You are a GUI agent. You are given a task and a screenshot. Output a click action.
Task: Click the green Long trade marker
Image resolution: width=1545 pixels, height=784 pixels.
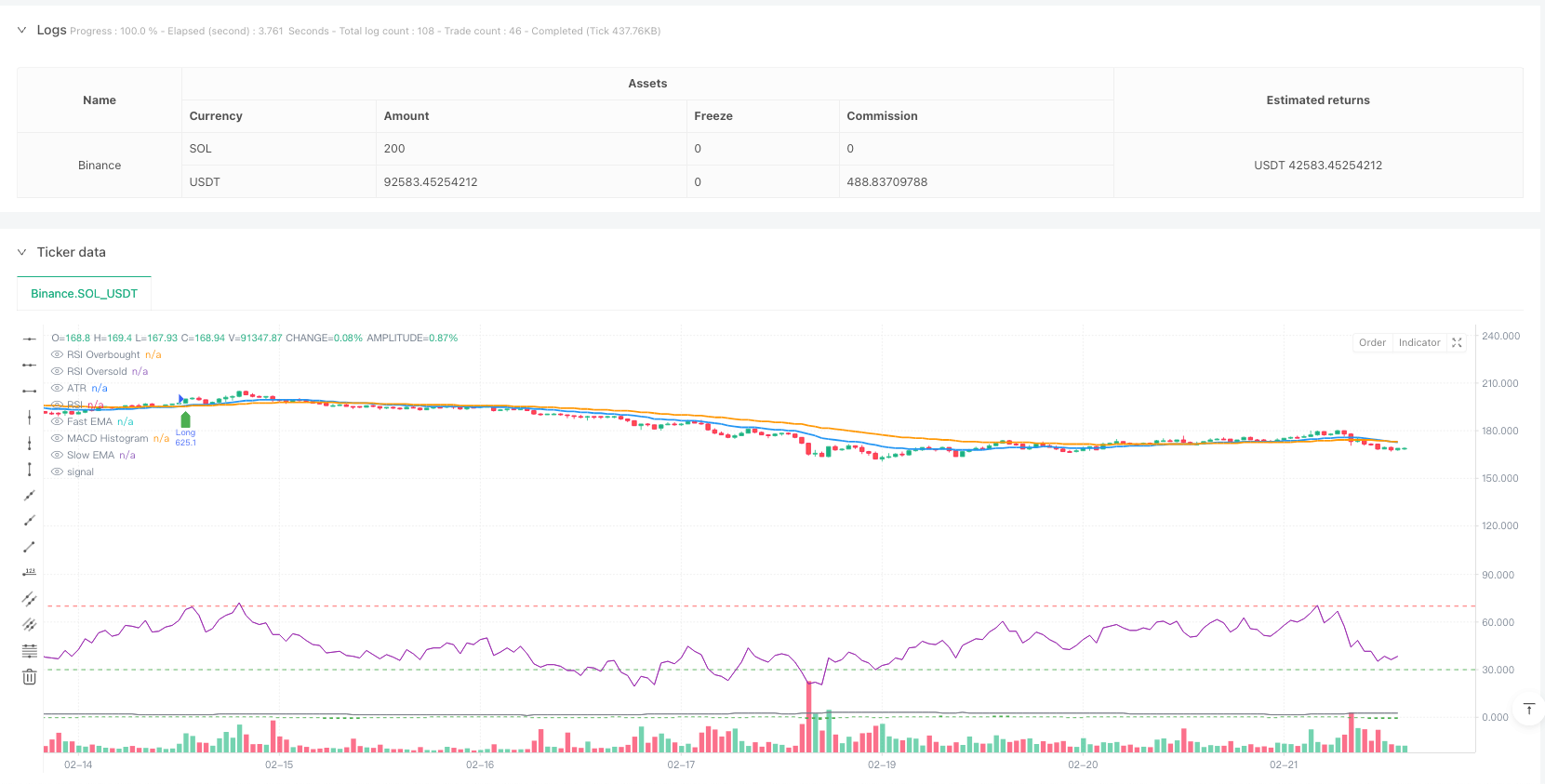186,420
